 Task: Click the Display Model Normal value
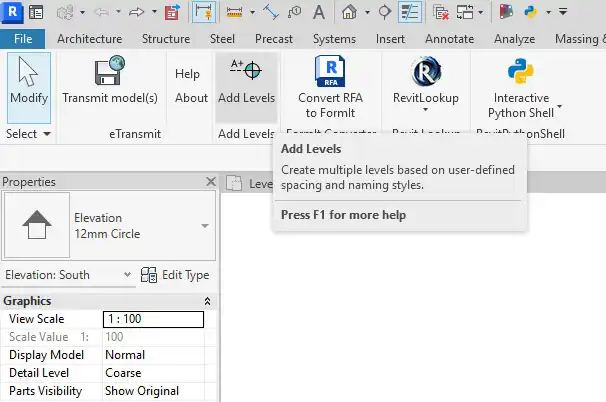click(x=153, y=355)
